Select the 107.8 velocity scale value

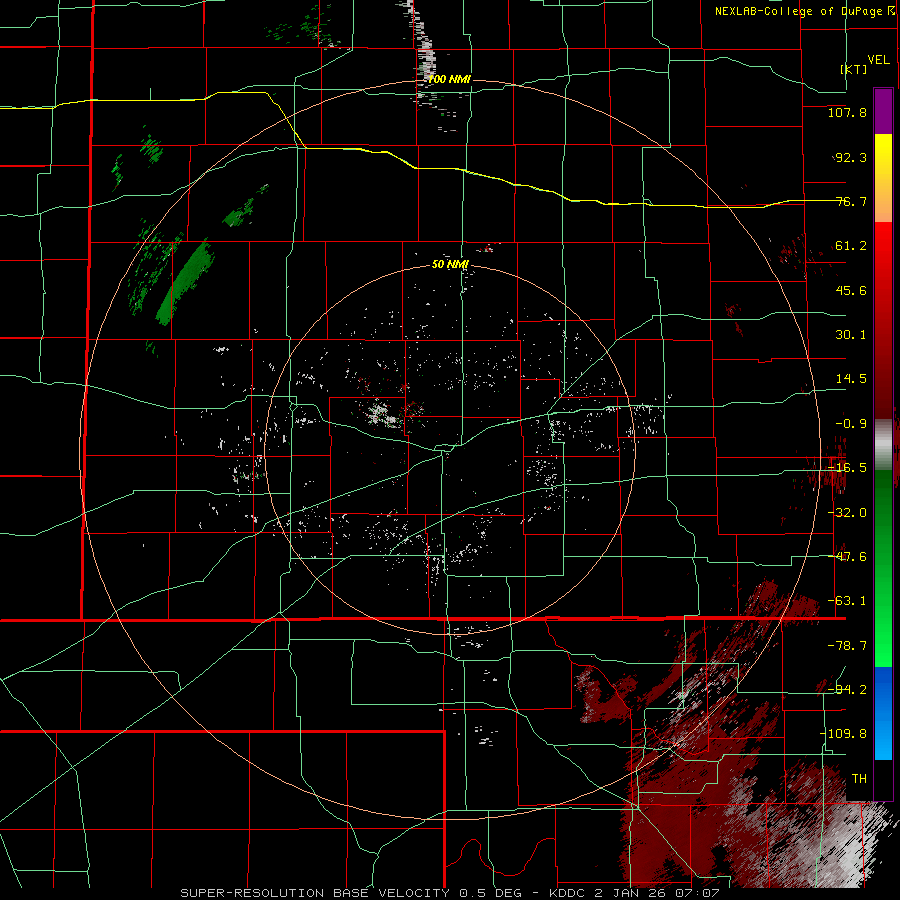[847, 112]
